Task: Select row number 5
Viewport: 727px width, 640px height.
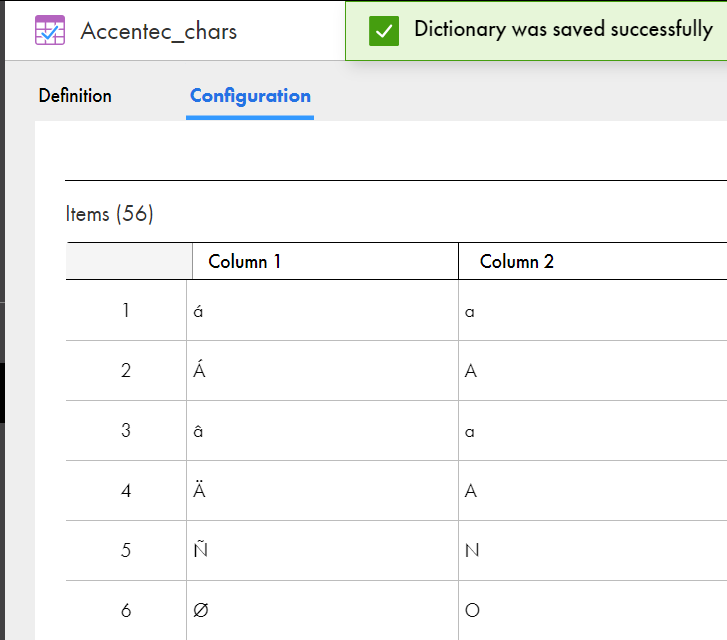Action: coord(126,550)
